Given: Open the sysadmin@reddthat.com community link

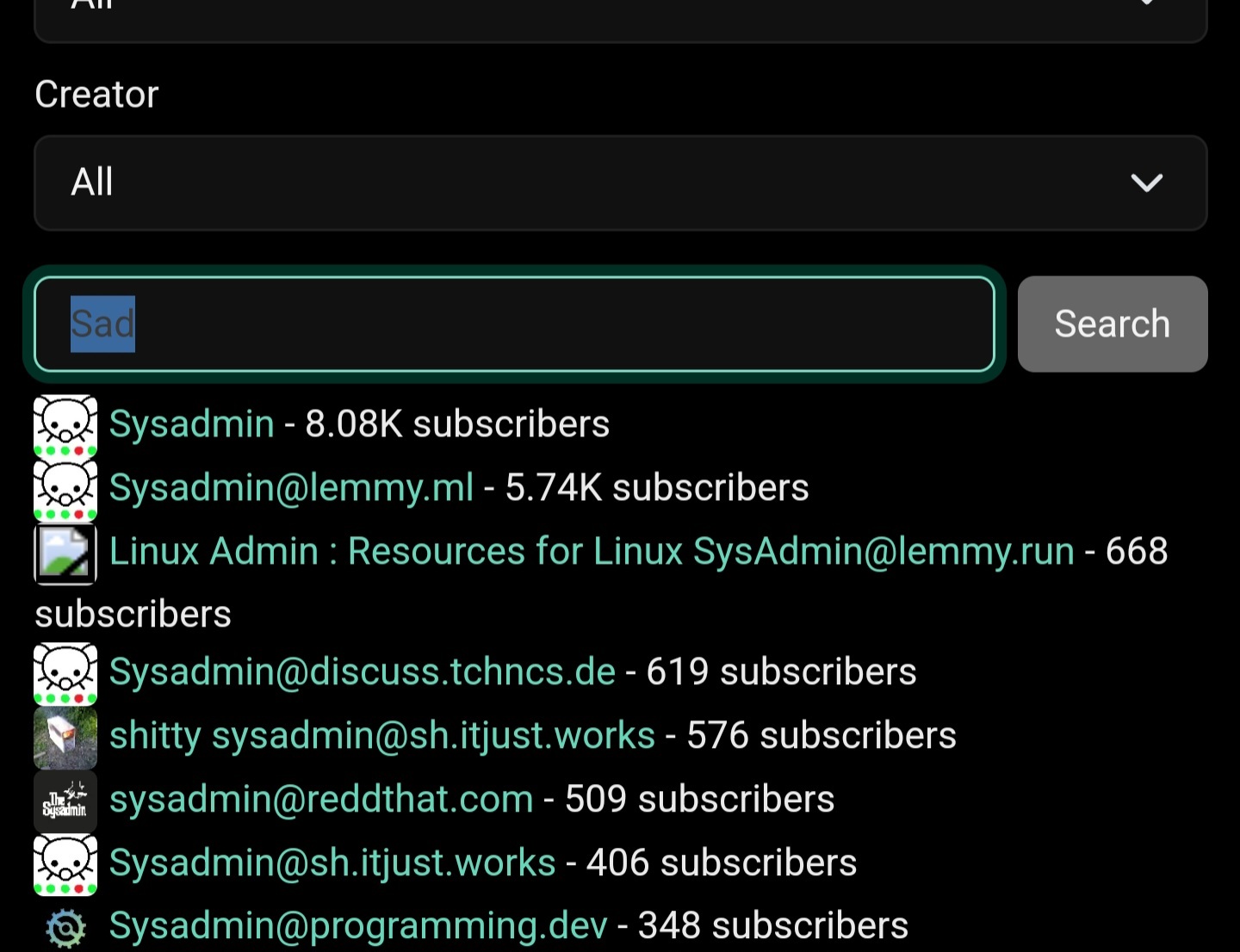Looking at the screenshot, I should point(320,800).
